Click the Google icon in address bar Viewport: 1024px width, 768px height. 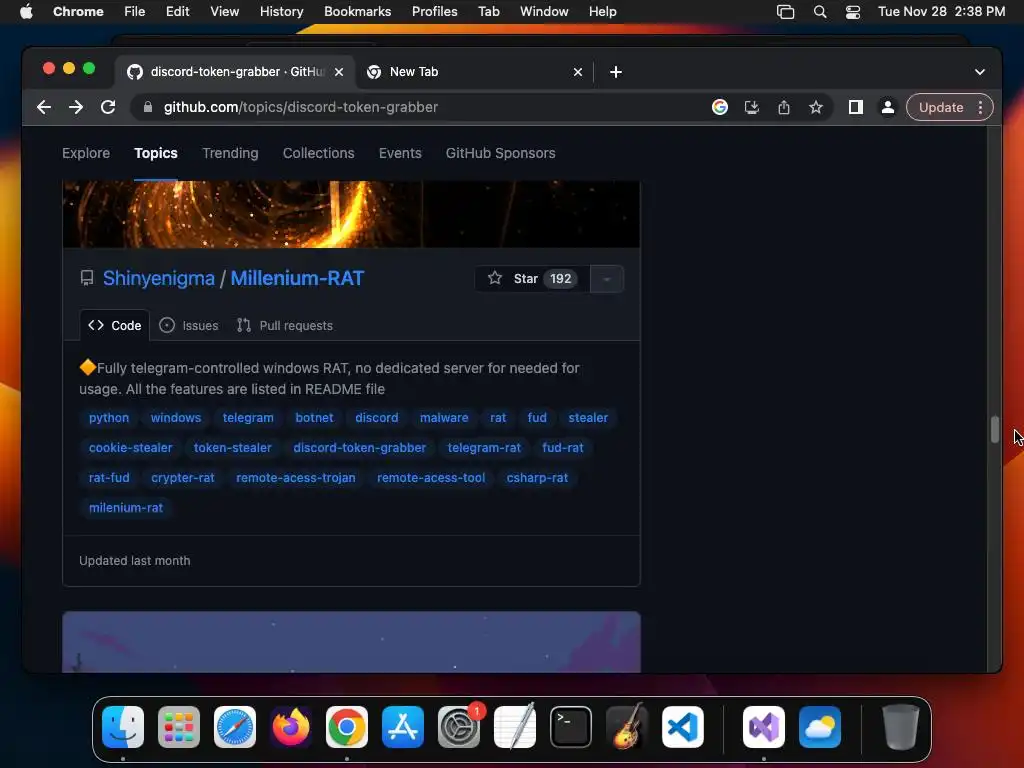(720, 107)
